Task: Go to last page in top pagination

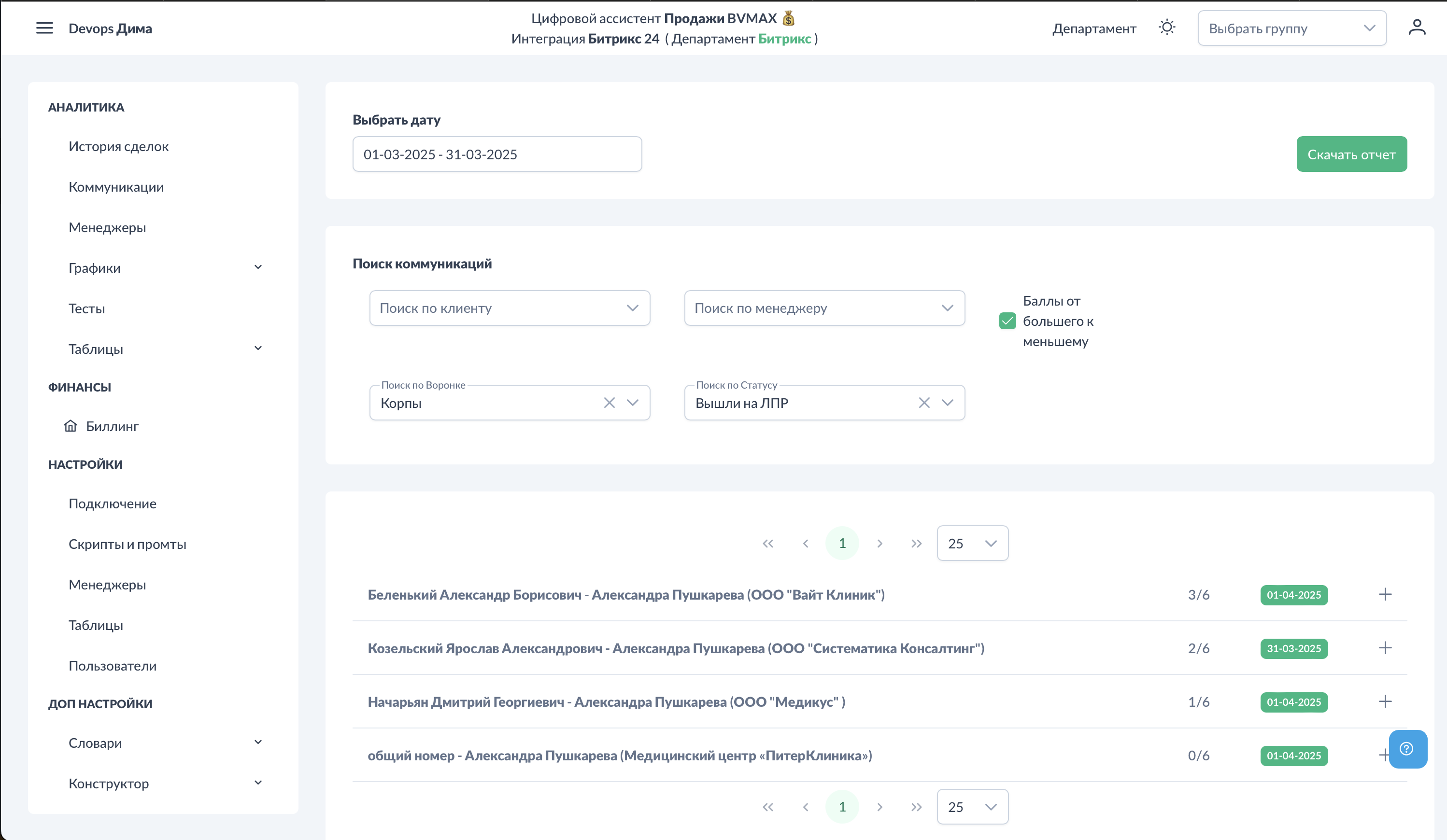Action: tap(916, 544)
